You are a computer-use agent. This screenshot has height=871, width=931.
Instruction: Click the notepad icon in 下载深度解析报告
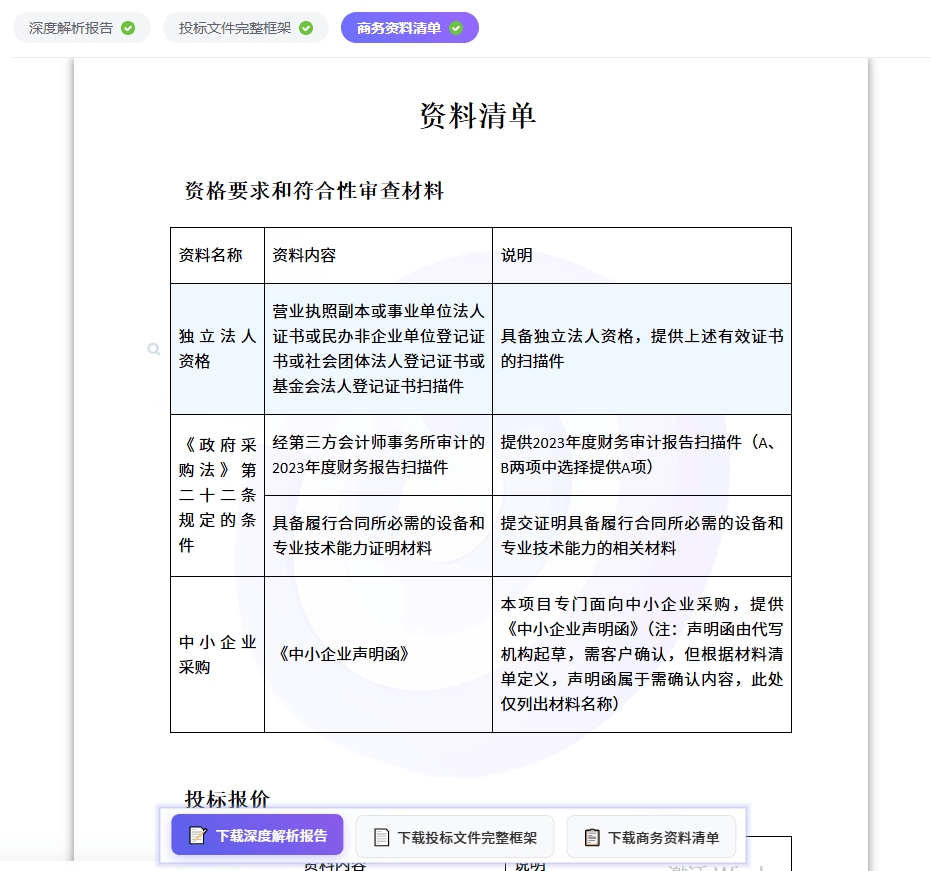coord(198,835)
